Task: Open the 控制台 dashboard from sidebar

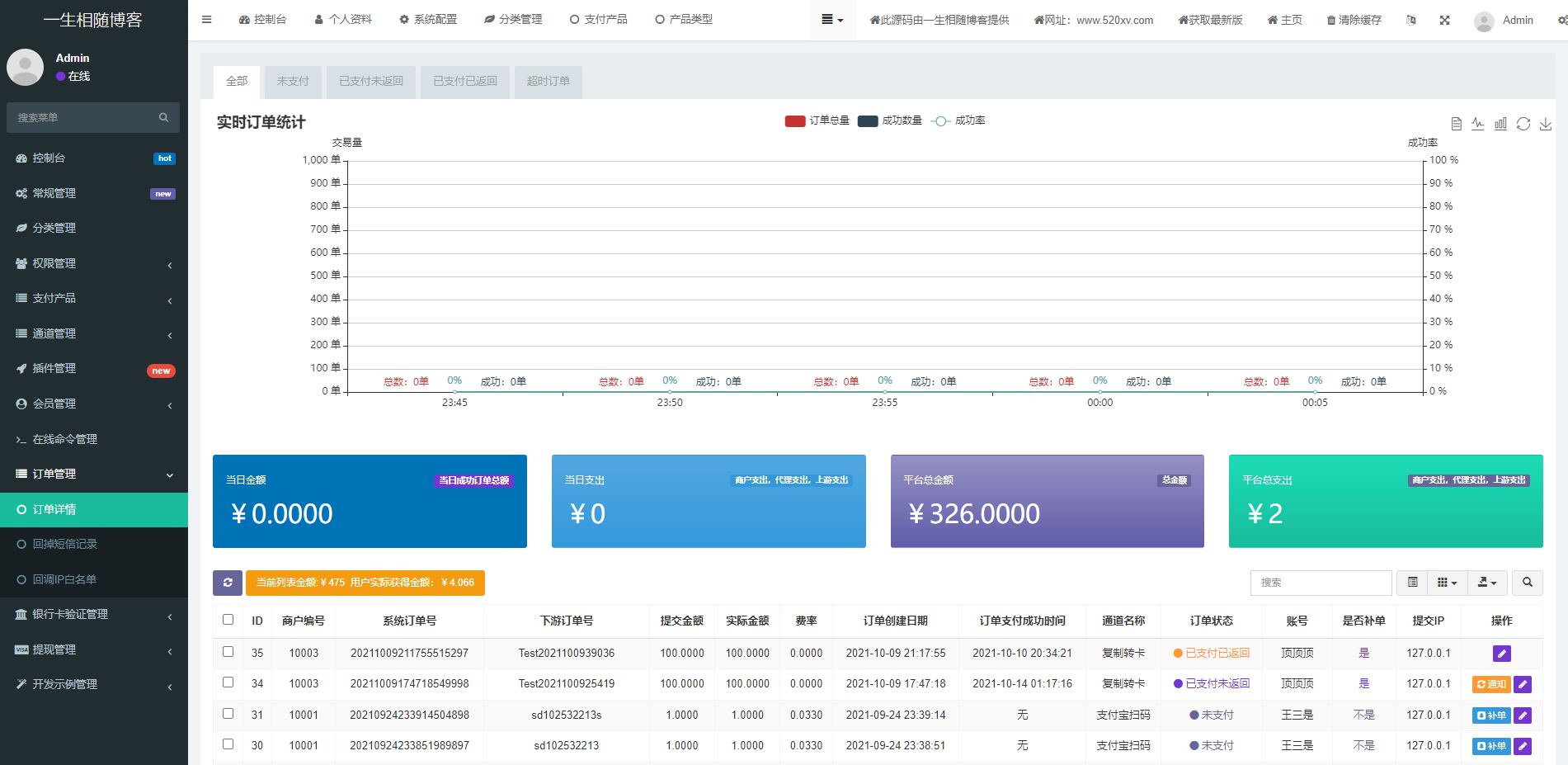Action: pos(49,158)
